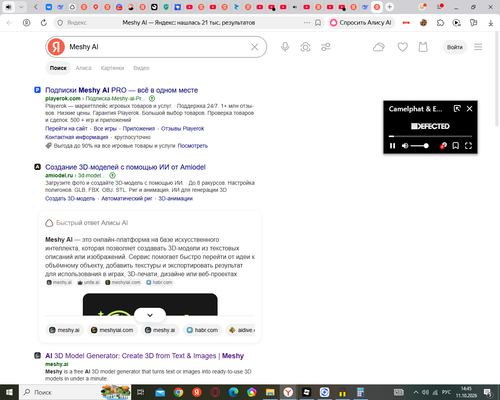Click the Yandex logo in search box
Viewport: 500px width, 400px height.
tap(56, 47)
